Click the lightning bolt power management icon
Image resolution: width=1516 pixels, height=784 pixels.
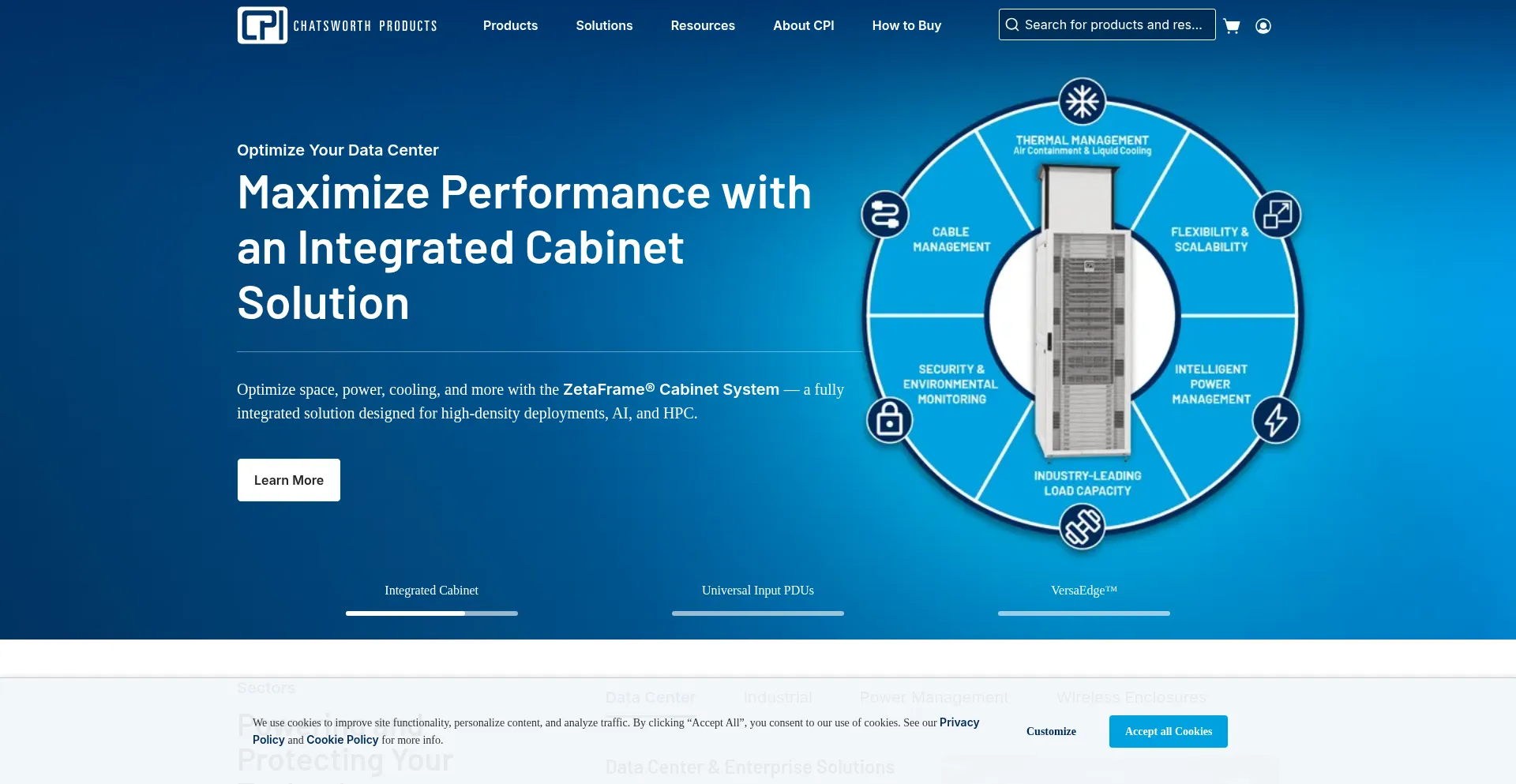click(x=1276, y=420)
